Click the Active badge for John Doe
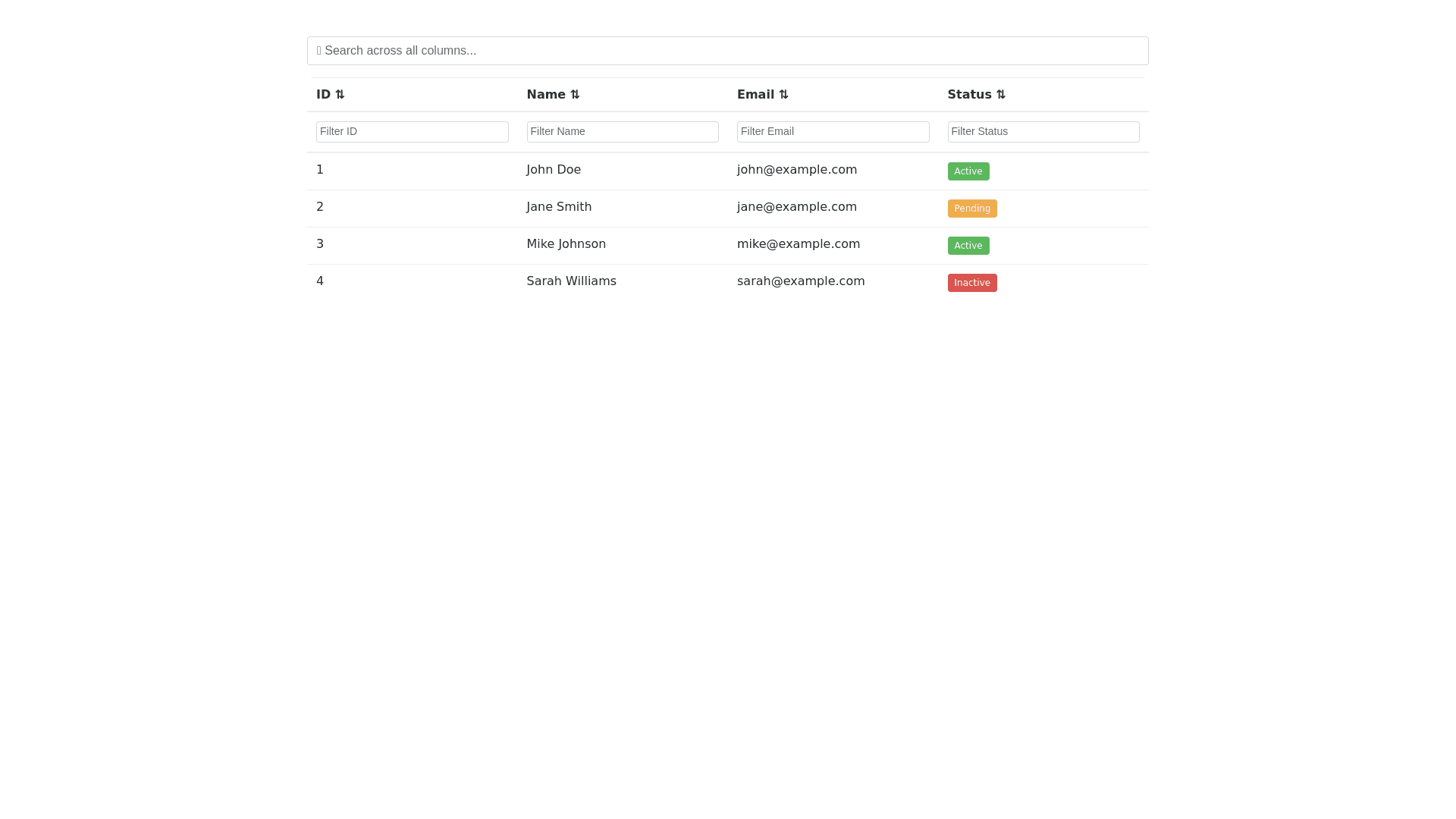The width and height of the screenshot is (1456, 819). [x=968, y=171]
